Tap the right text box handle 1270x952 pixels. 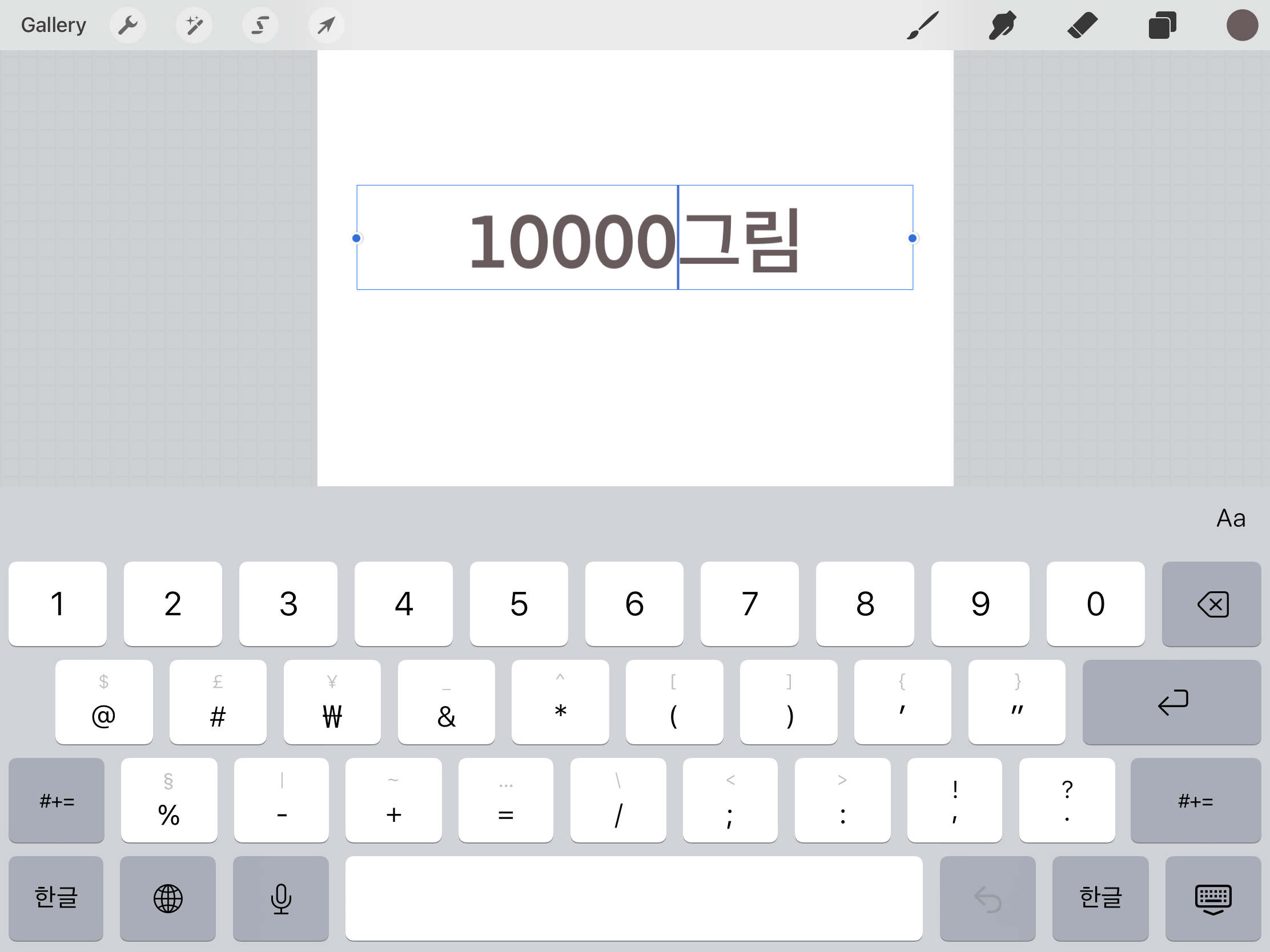913,238
